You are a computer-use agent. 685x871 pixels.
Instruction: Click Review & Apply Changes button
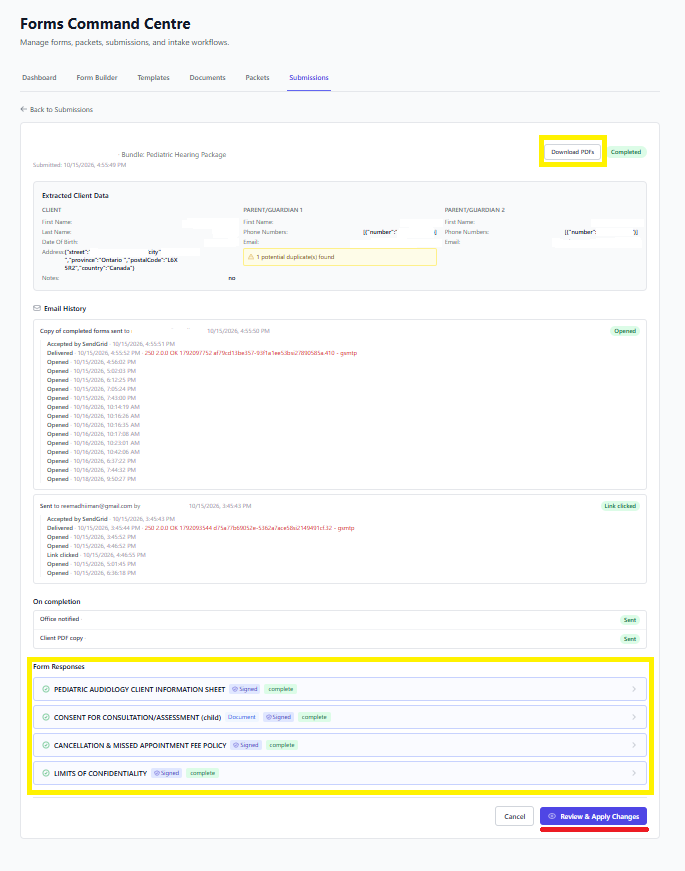point(593,817)
